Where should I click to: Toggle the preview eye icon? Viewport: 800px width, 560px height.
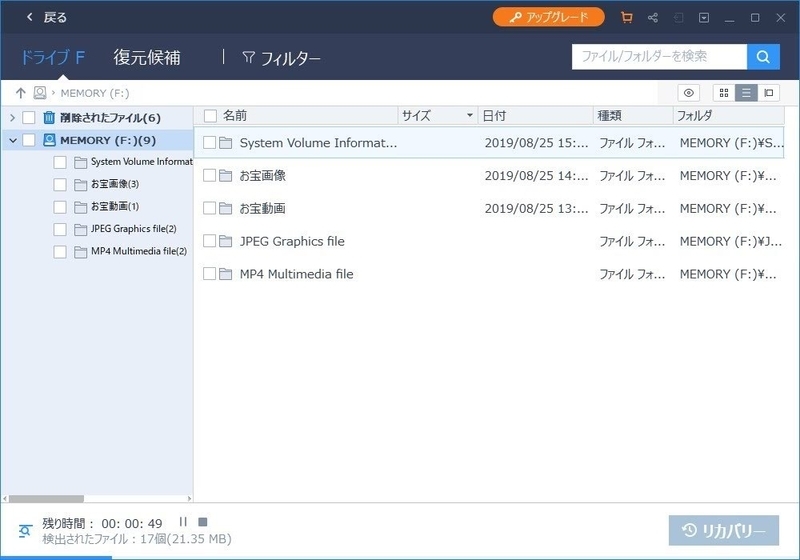[688, 93]
